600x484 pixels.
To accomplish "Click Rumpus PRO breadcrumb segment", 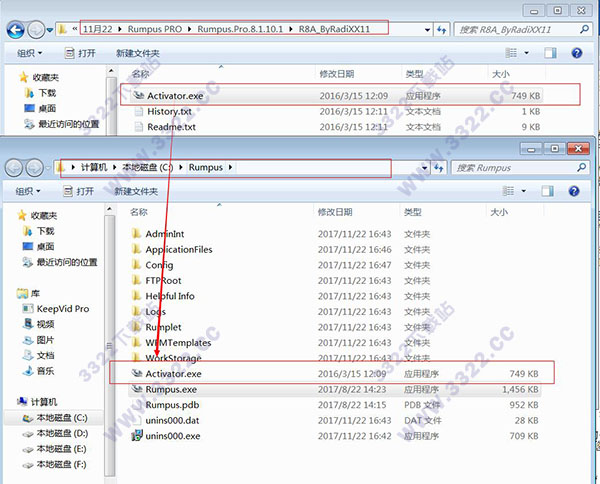I will click(x=155, y=29).
